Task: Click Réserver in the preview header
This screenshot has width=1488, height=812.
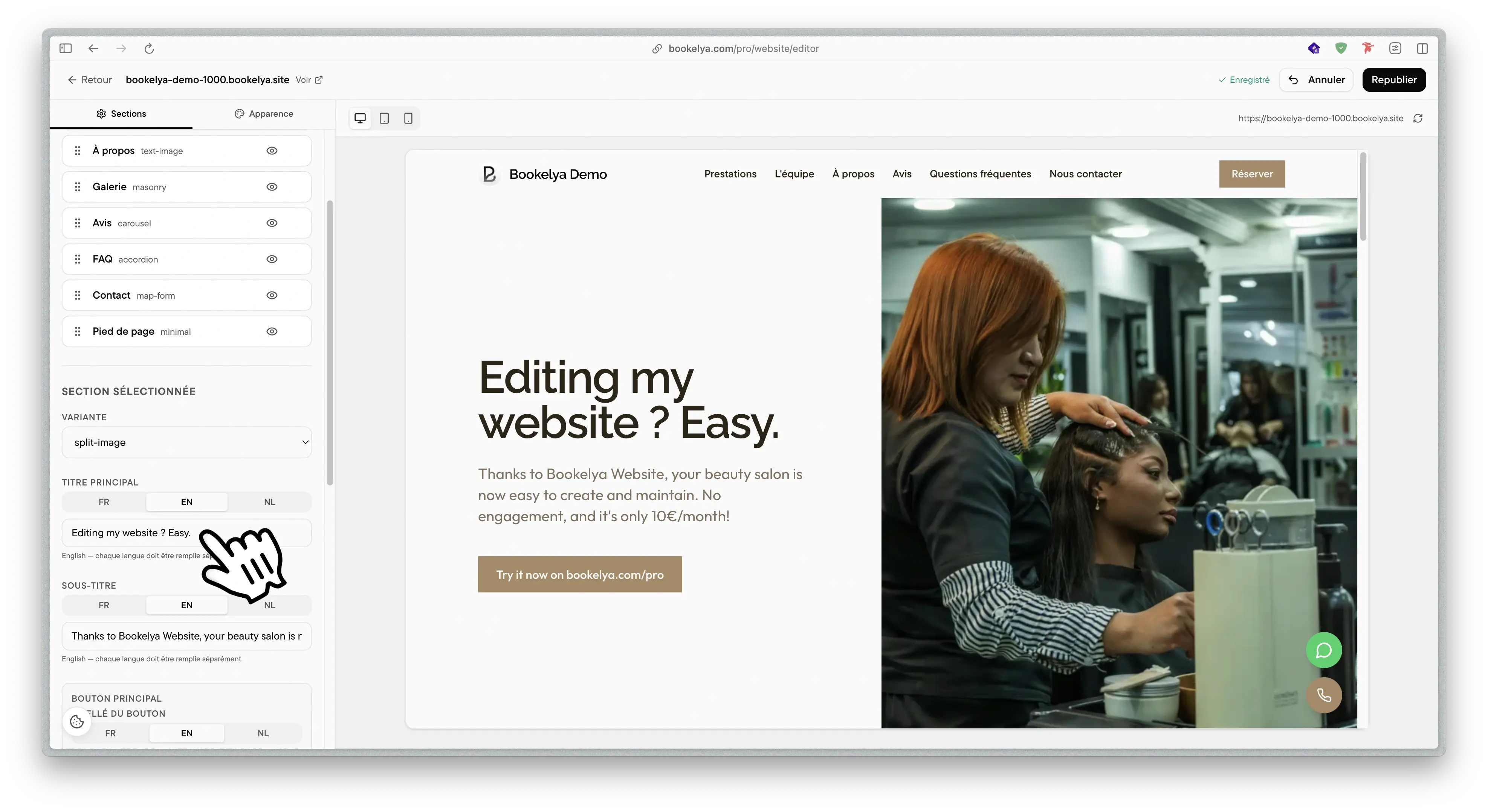Action: (x=1252, y=174)
